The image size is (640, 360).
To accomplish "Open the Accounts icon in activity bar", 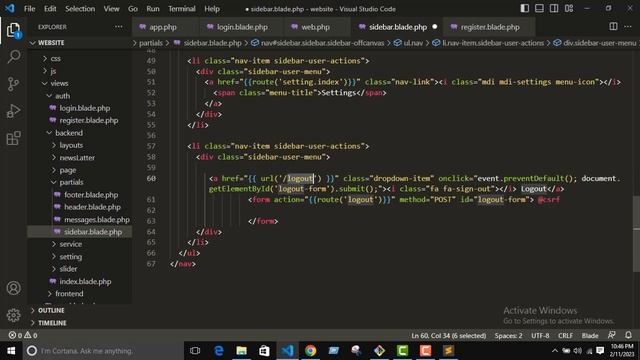I will pyautogui.click(x=13, y=288).
